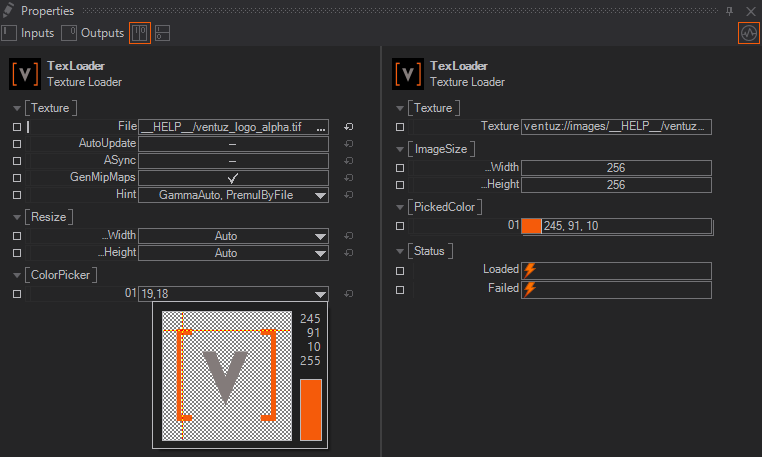The height and width of the screenshot is (457, 762).
Task: Toggle the orange waveform icon at top right
Action: click(748, 33)
